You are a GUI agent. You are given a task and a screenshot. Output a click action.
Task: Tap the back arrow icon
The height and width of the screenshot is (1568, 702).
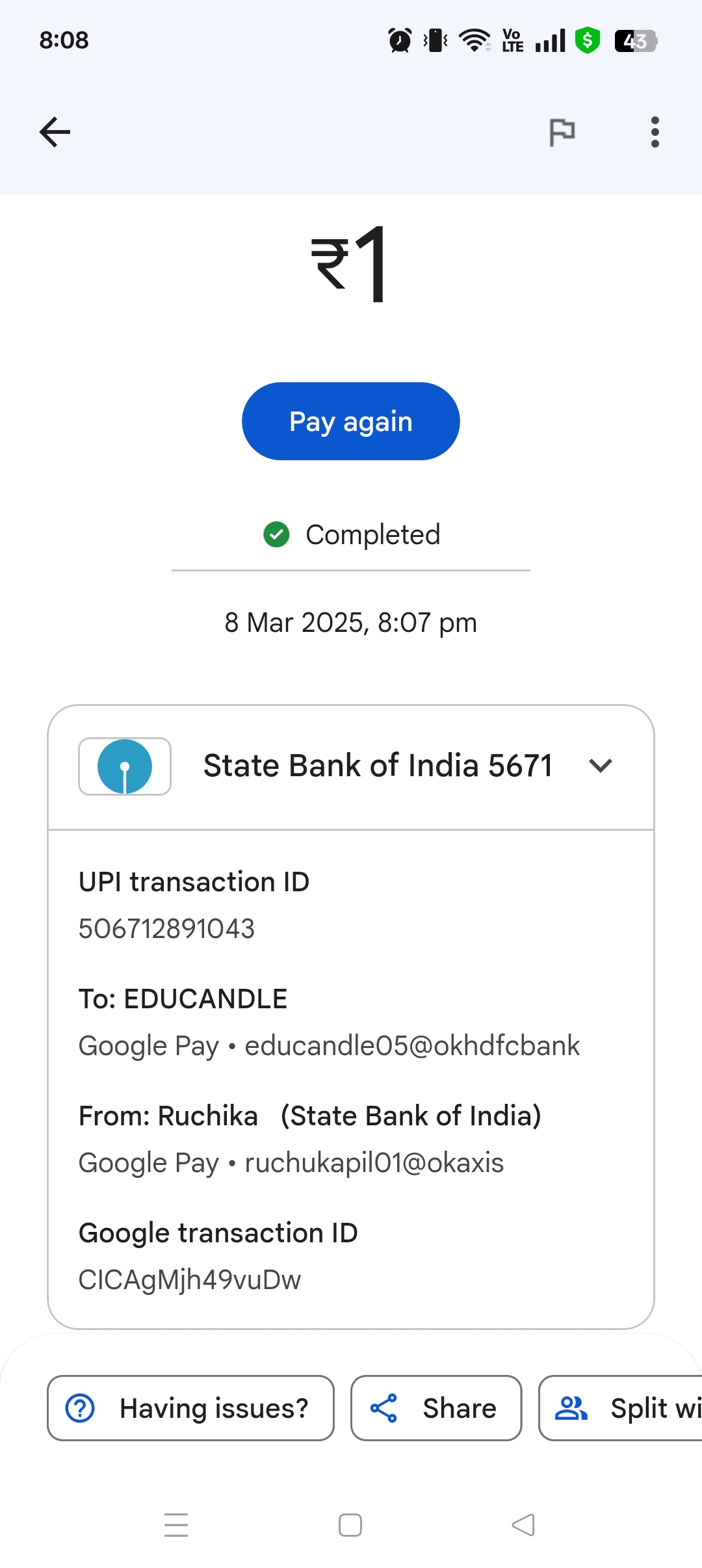pos(55,132)
